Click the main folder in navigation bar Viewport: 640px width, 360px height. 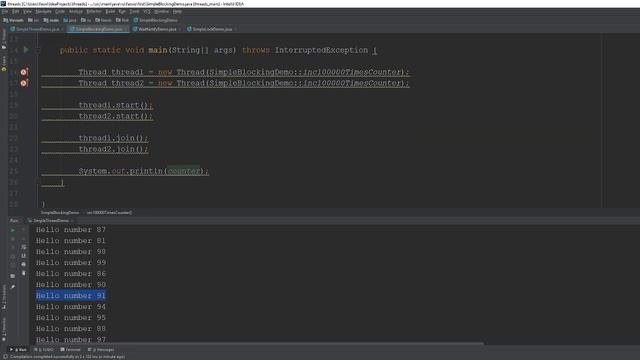tap(51, 20)
